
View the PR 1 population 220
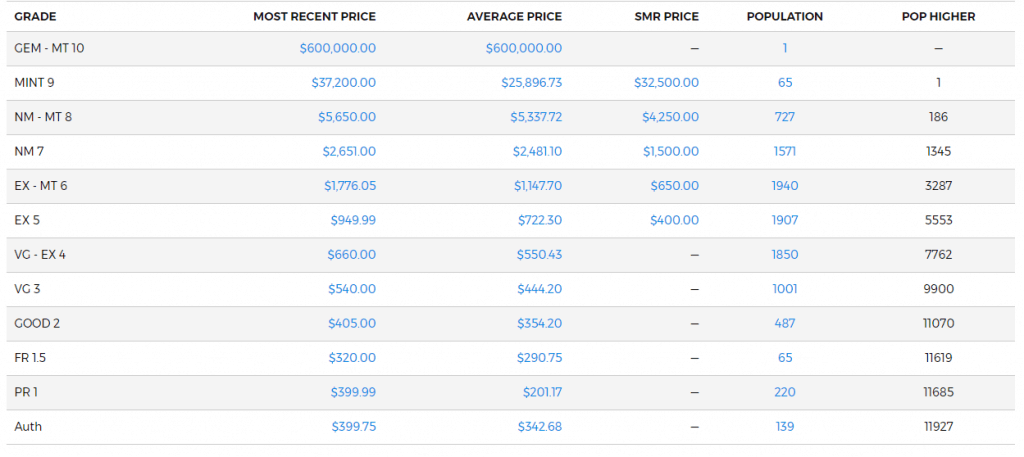(x=785, y=392)
